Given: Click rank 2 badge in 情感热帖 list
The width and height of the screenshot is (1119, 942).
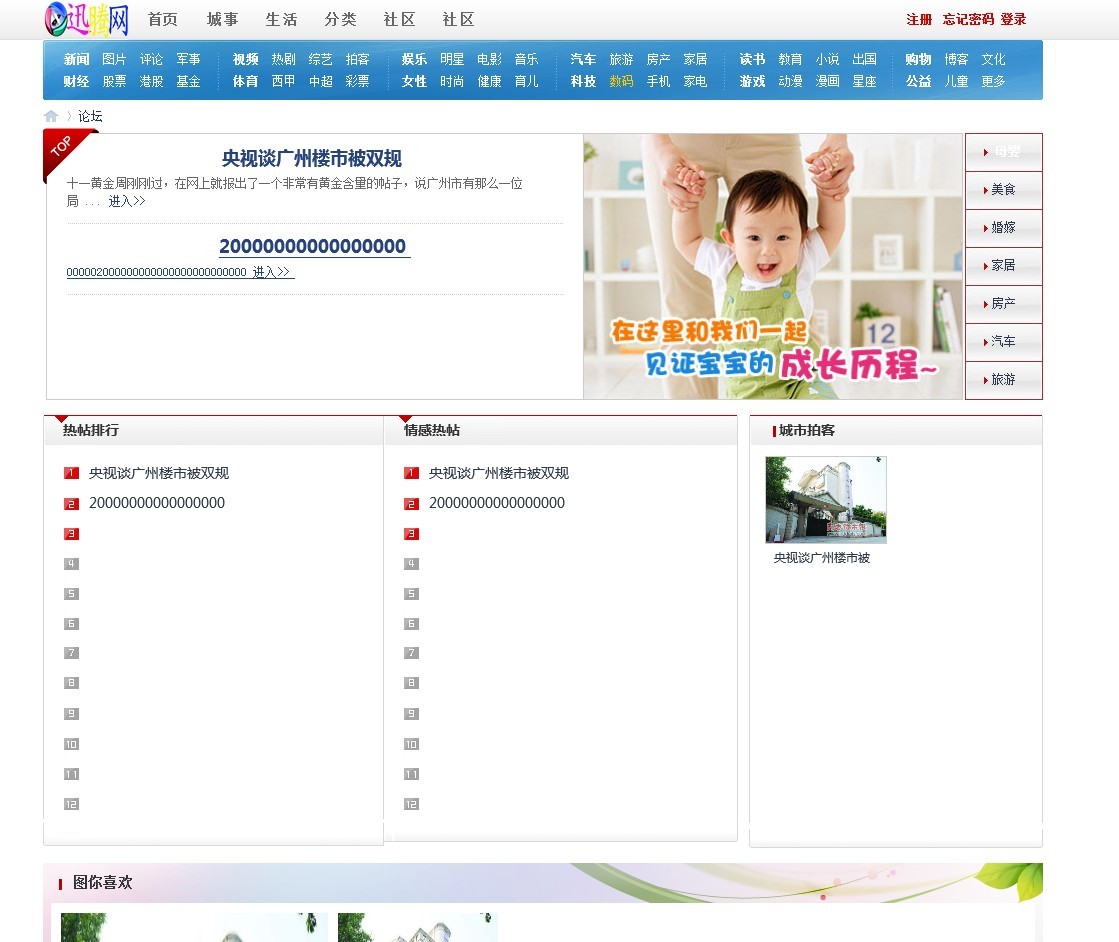Looking at the screenshot, I should [411, 504].
